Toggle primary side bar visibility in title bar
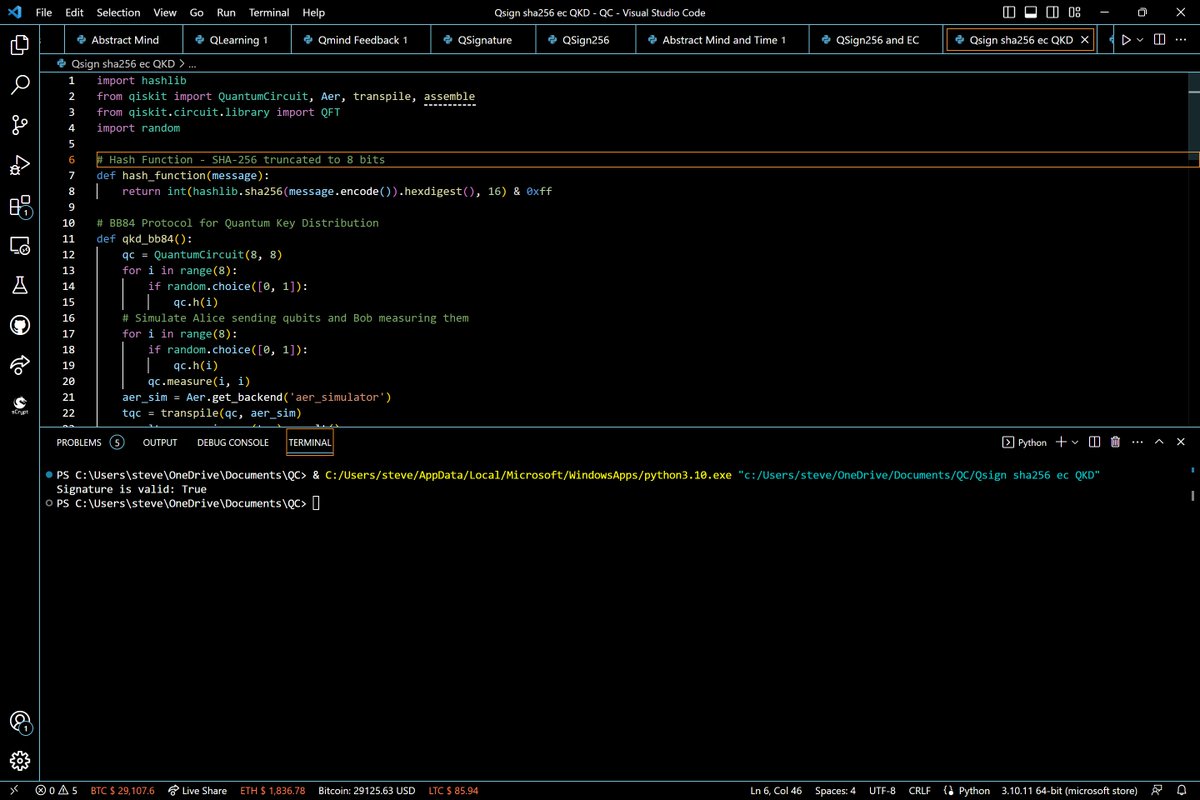 click(x=1008, y=13)
